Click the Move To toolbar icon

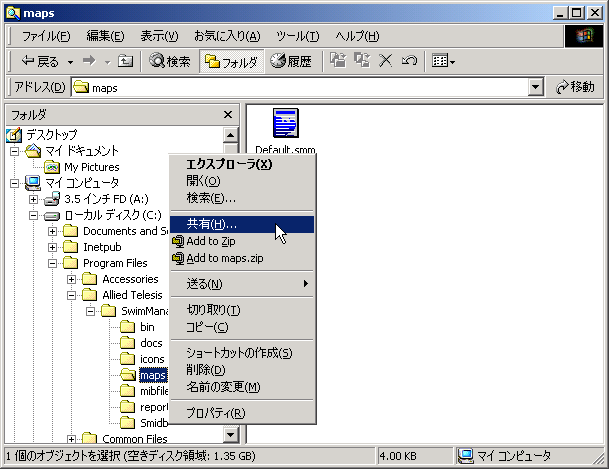tap(338, 61)
